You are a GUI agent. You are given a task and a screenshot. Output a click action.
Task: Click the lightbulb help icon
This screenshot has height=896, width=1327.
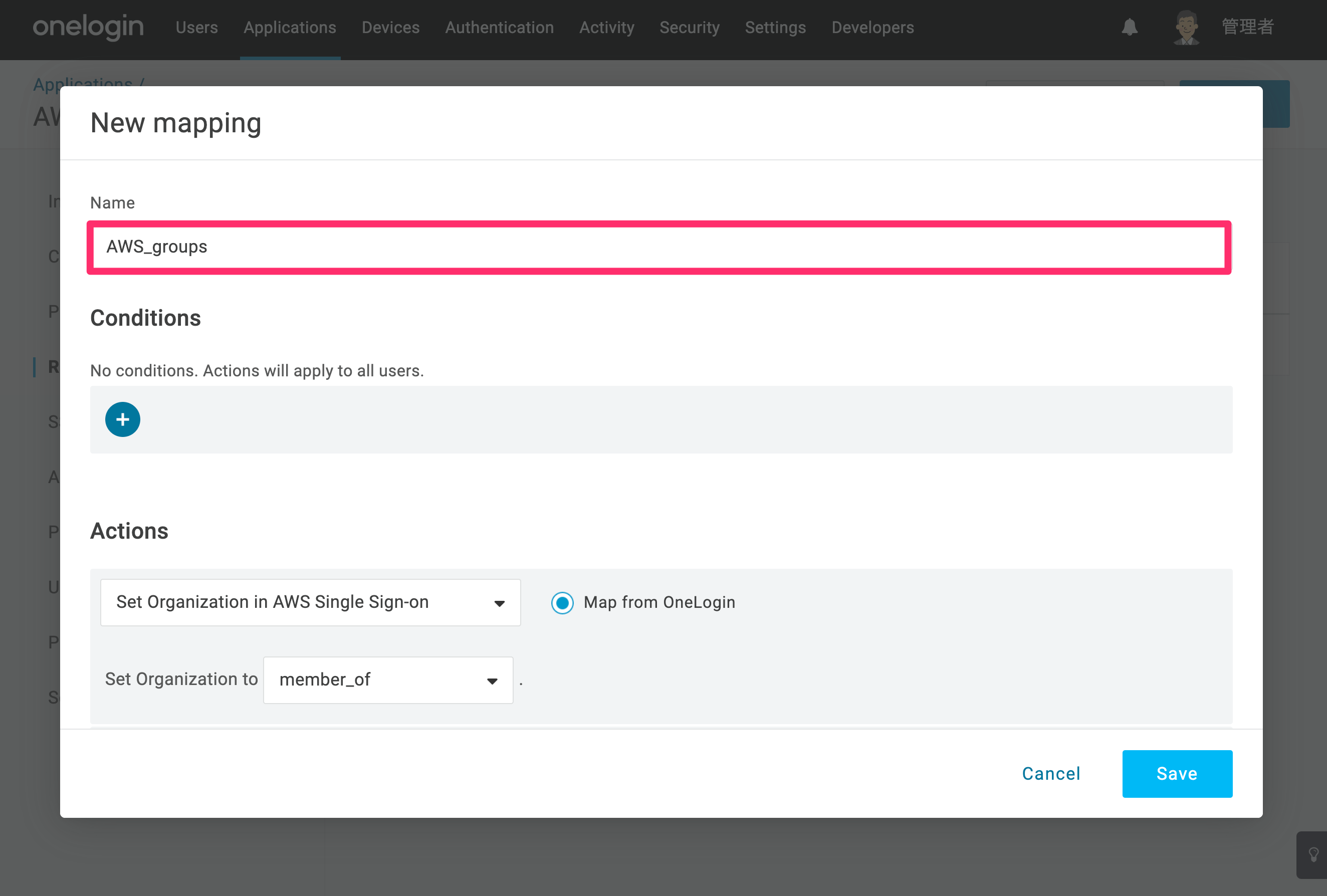click(1313, 854)
